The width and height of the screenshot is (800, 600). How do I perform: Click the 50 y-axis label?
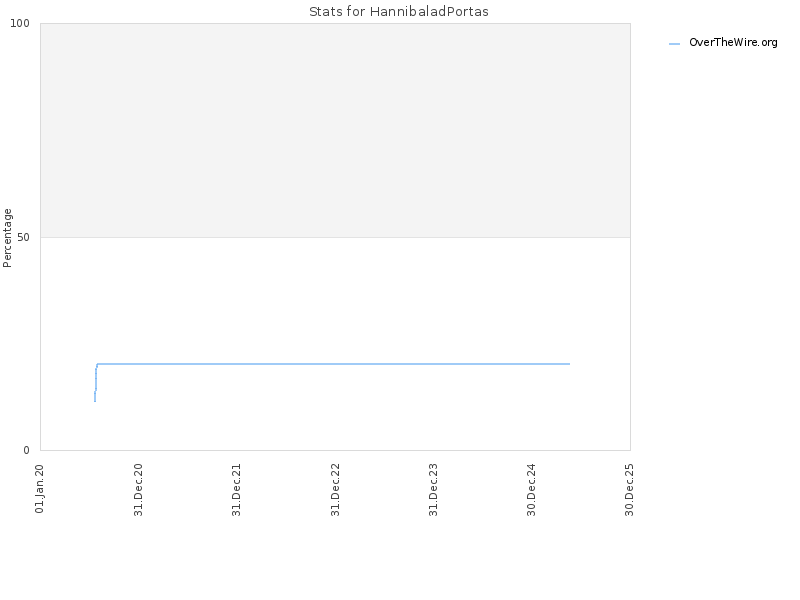click(x=23, y=237)
